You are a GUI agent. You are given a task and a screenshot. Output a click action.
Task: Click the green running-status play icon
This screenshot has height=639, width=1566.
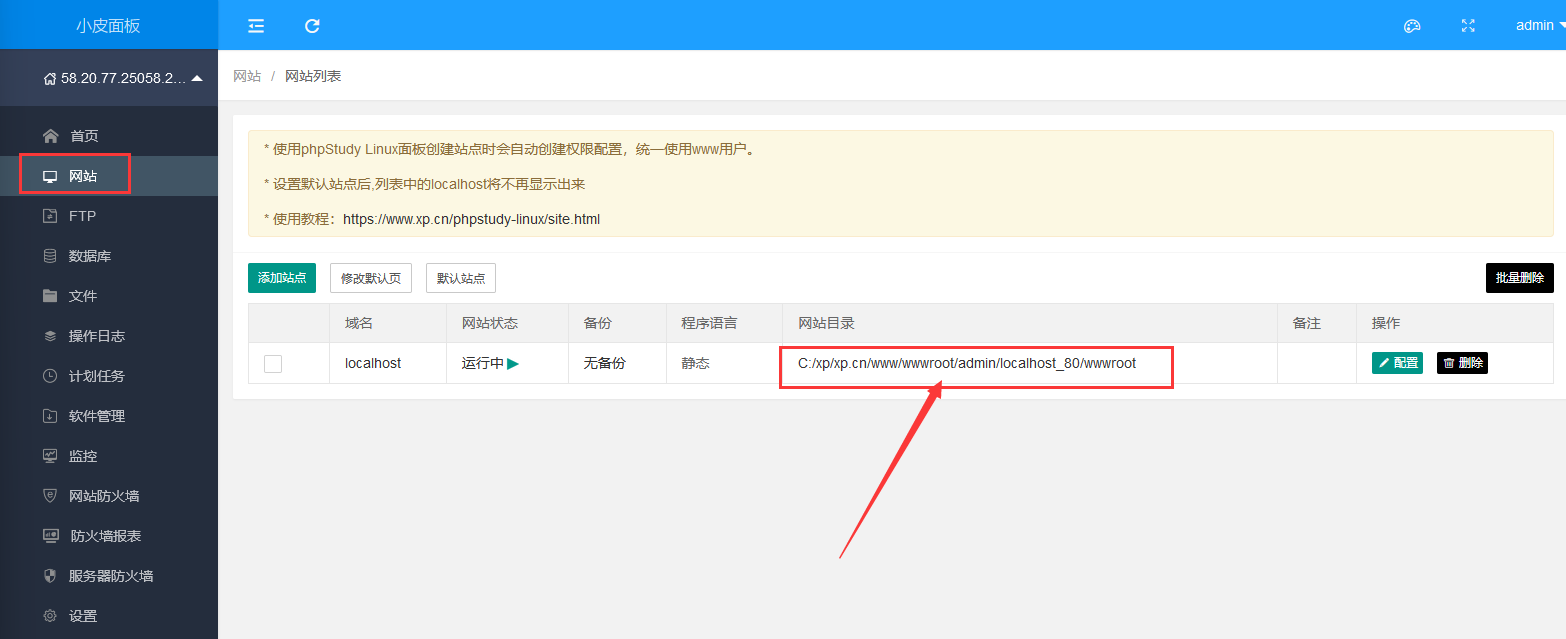[x=513, y=364]
